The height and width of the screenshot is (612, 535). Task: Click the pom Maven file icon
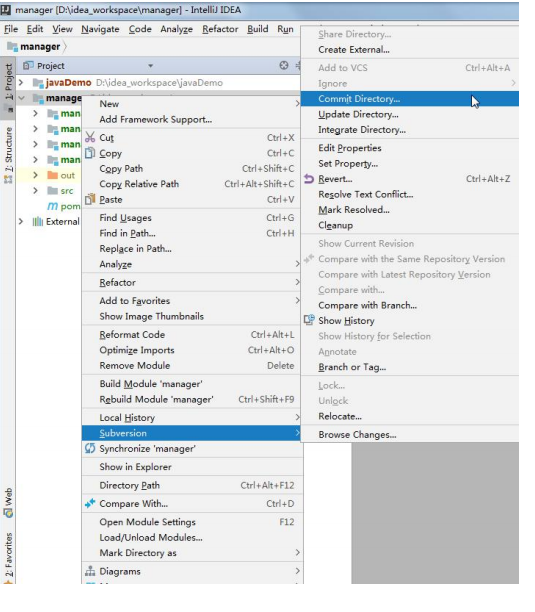click(x=52, y=206)
